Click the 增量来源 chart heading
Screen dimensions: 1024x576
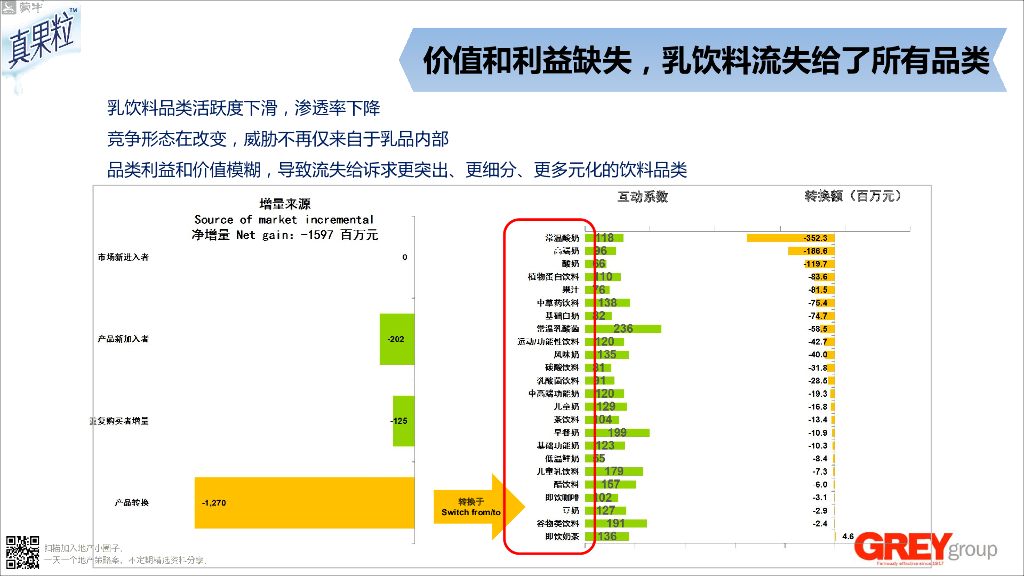click(x=285, y=204)
